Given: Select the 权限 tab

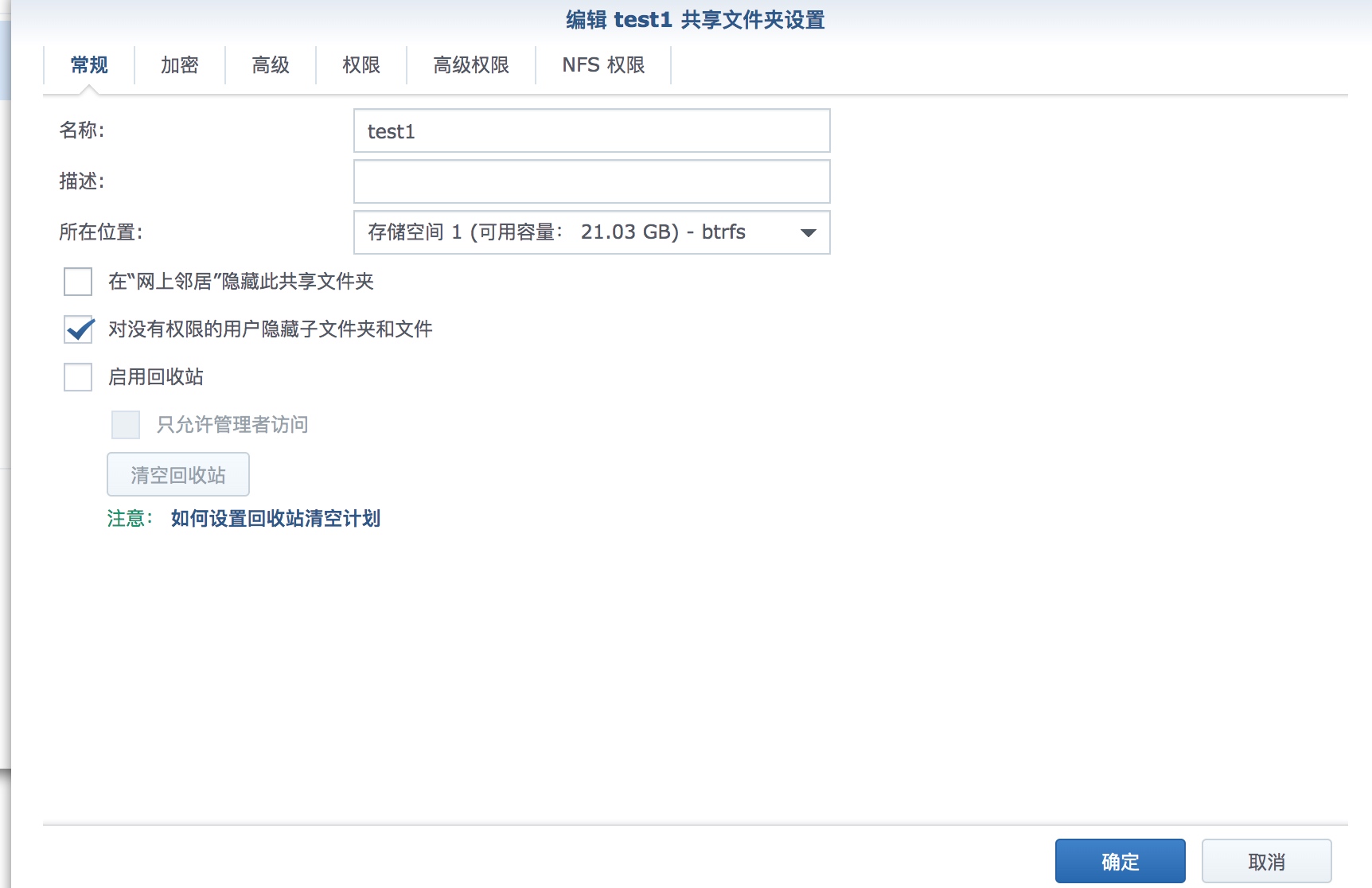Looking at the screenshot, I should pos(361,65).
